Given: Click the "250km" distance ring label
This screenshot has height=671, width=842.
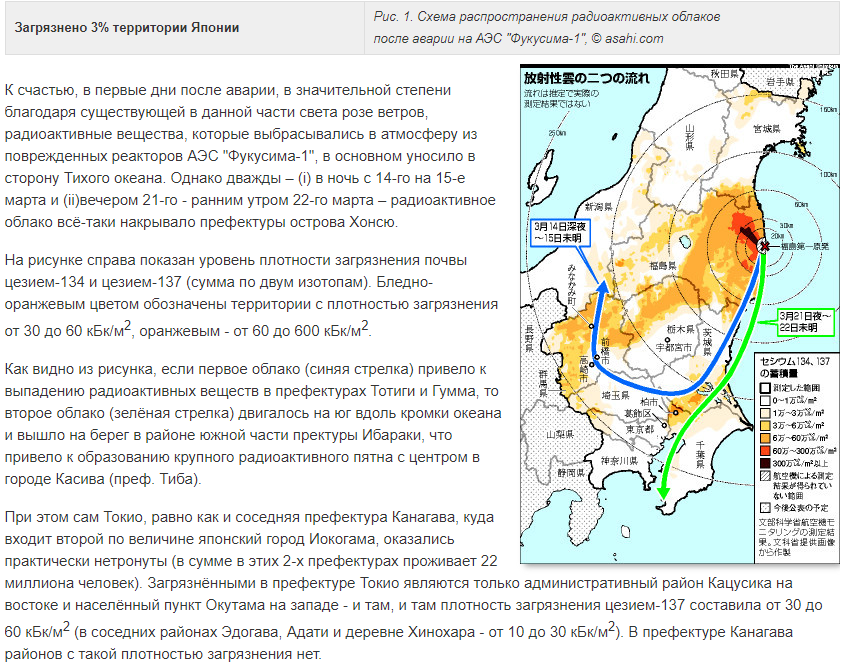Looking at the screenshot, I should click(x=557, y=133).
